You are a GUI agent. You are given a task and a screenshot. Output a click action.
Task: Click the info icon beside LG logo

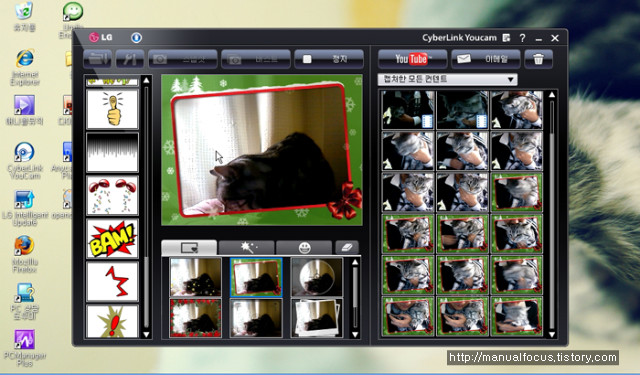click(x=136, y=38)
